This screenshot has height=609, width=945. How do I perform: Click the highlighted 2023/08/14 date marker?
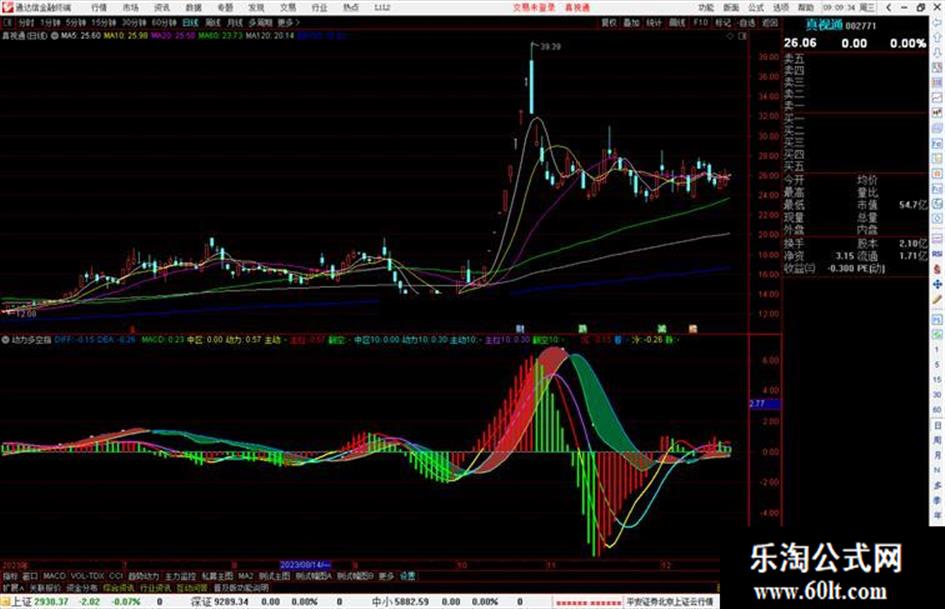tap(306, 565)
